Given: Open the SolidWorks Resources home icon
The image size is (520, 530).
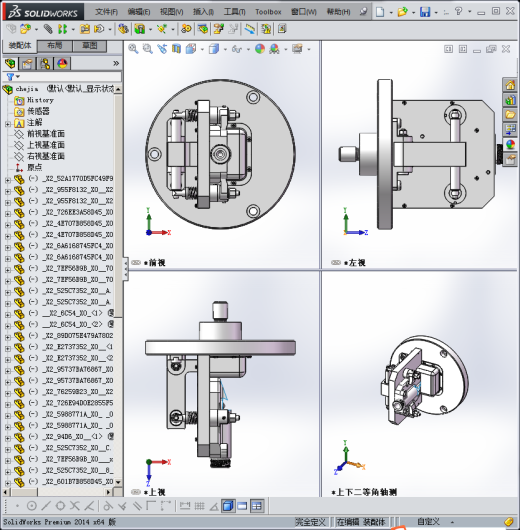Looking at the screenshot, I should point(510,85).
